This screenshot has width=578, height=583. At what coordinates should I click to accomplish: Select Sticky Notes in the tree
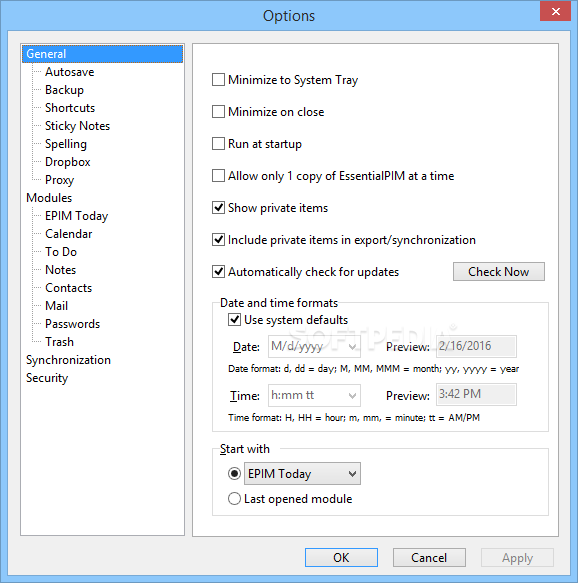77,126
